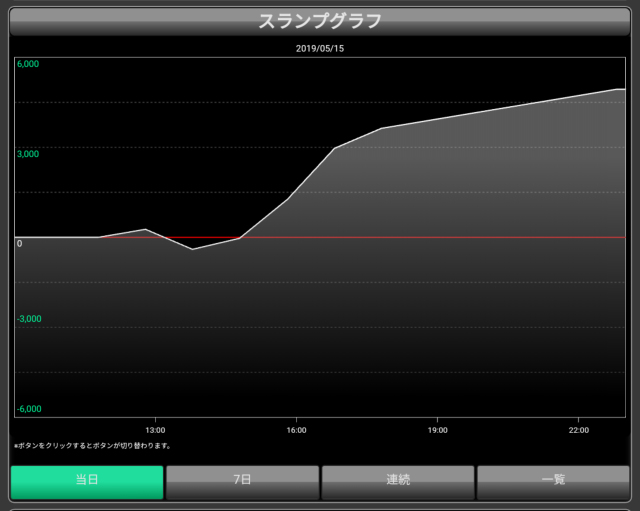Image resolution: width=640 pixels, height=511 pixels.
Task: Click the red zero baseline in the graph
Action: click(x=400, y=238)
